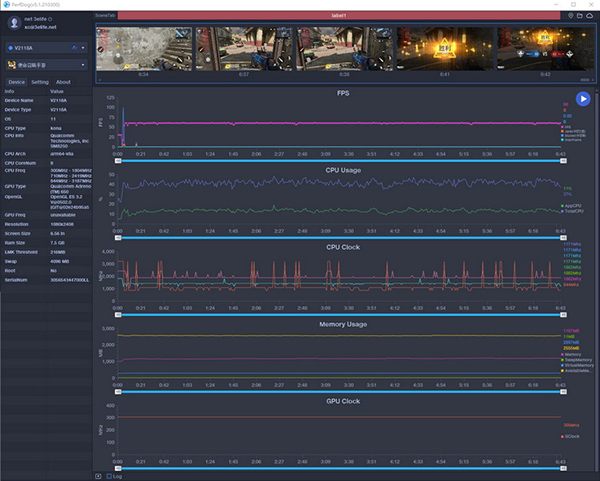Open the folder icon in top bar
Image resolution: width=600 pixels, height=481 pixels.
coord(580,15)
